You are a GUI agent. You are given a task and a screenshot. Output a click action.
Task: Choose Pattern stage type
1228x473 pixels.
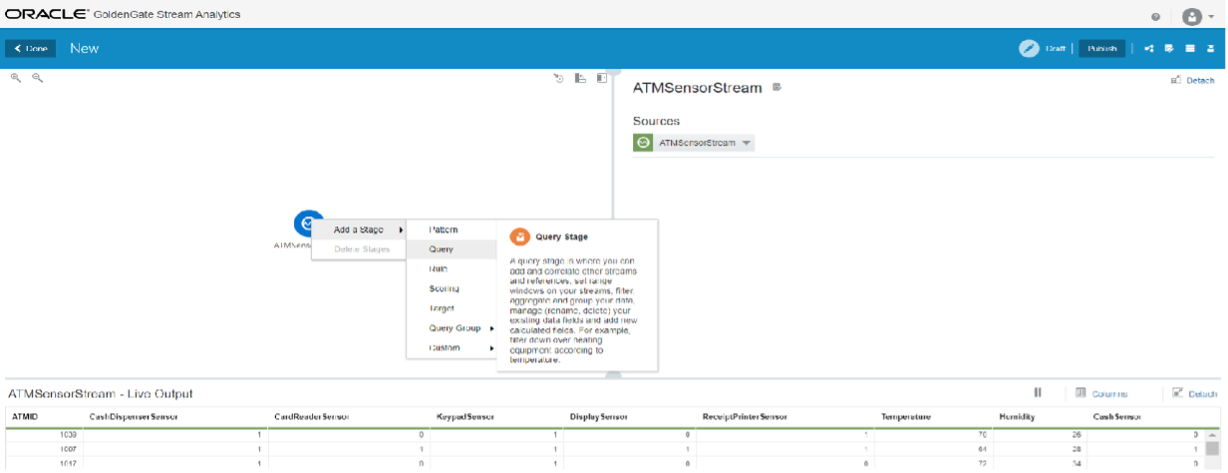click(x=451, y=230)
